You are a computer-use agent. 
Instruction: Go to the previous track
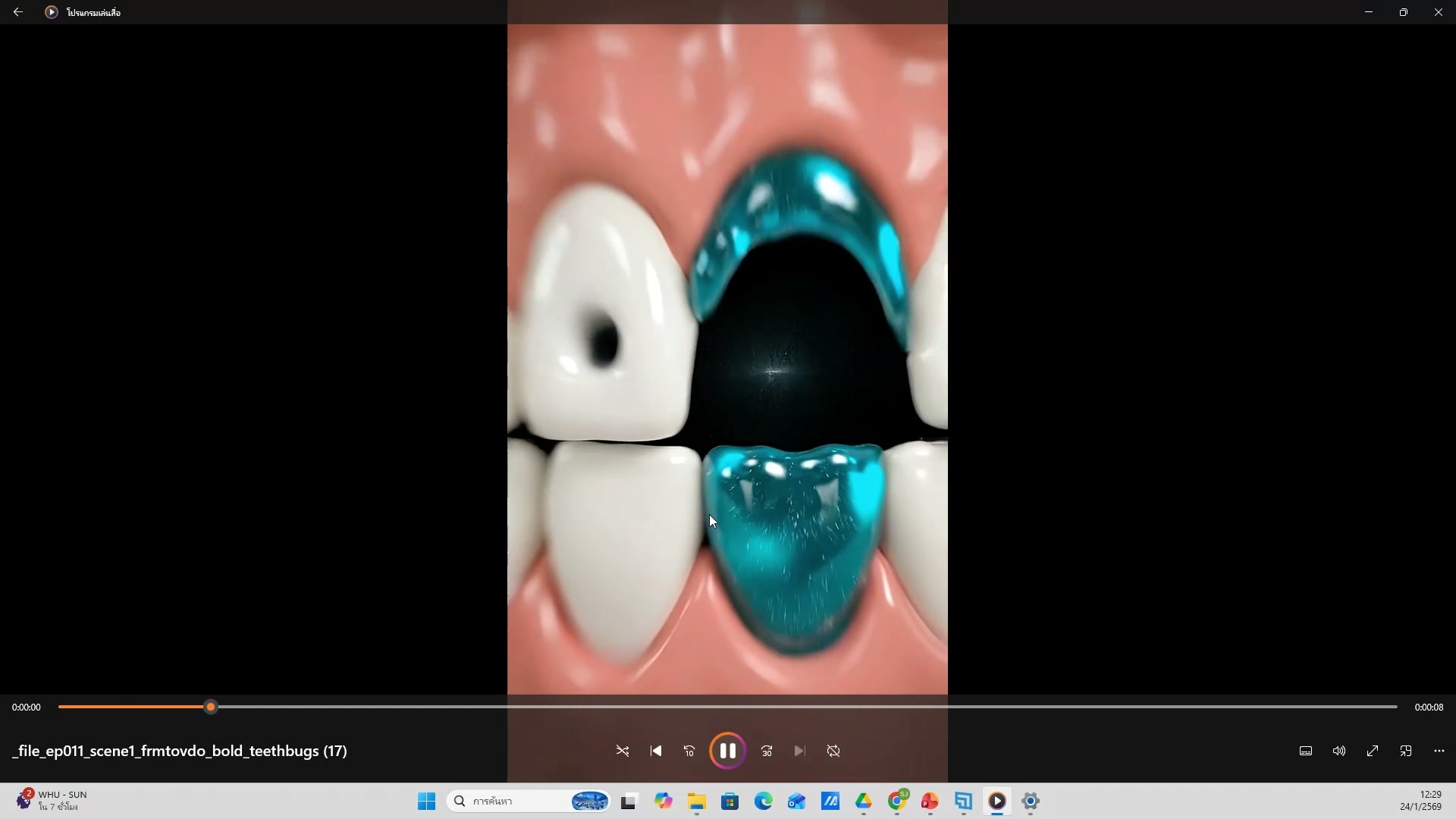(x=656, y=751)
